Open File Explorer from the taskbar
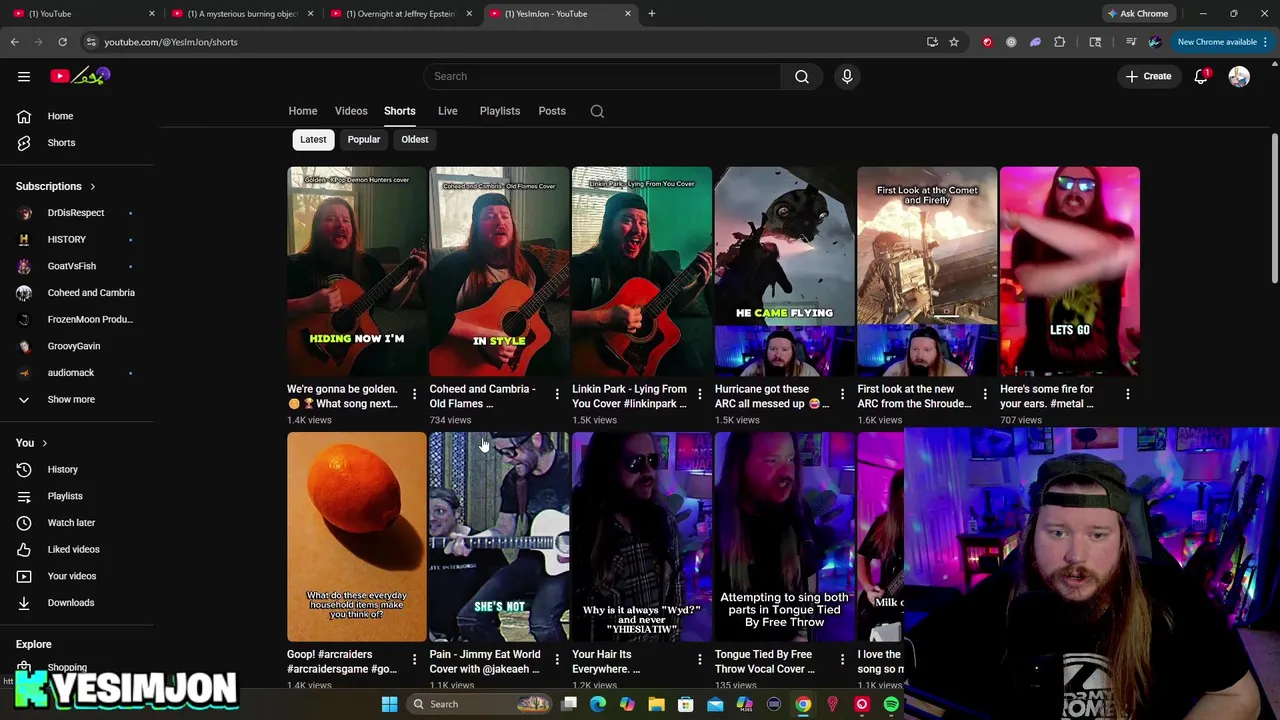Viewport: 1280px width, 720px height. (x=656, y=704)
